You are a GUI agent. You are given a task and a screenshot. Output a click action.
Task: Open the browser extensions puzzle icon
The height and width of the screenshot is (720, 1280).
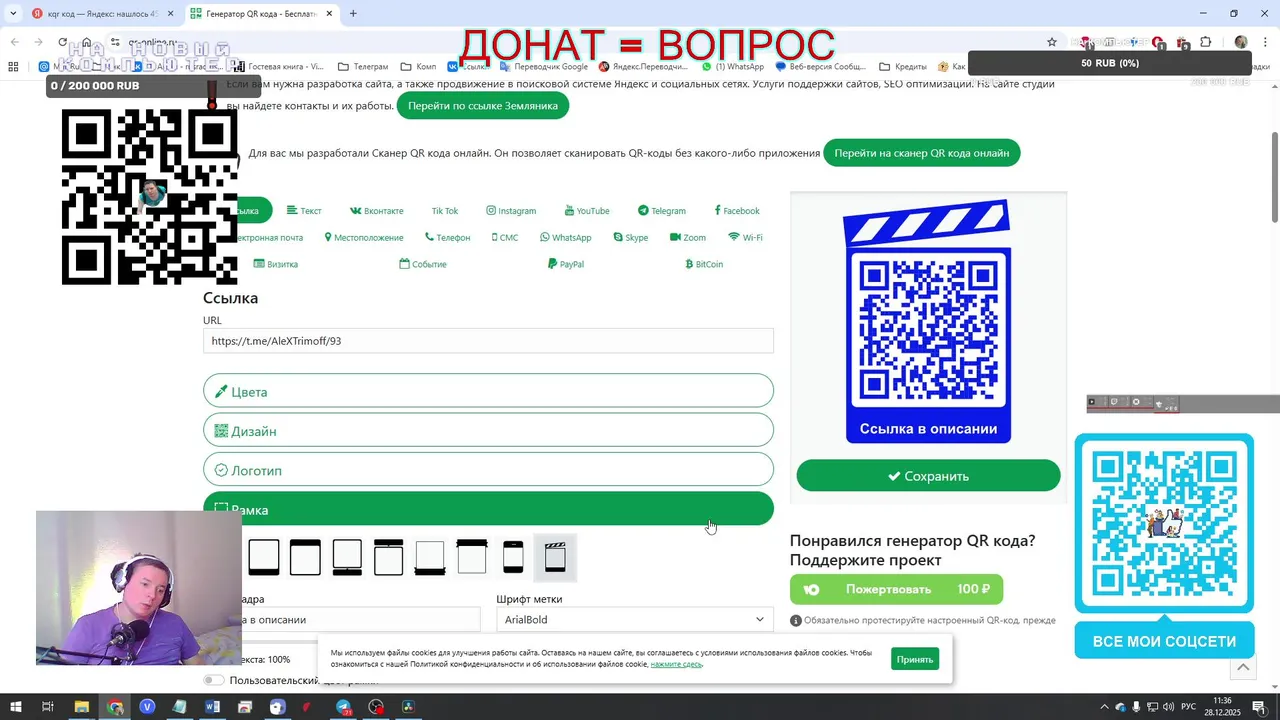click(x=1205, y=42)
